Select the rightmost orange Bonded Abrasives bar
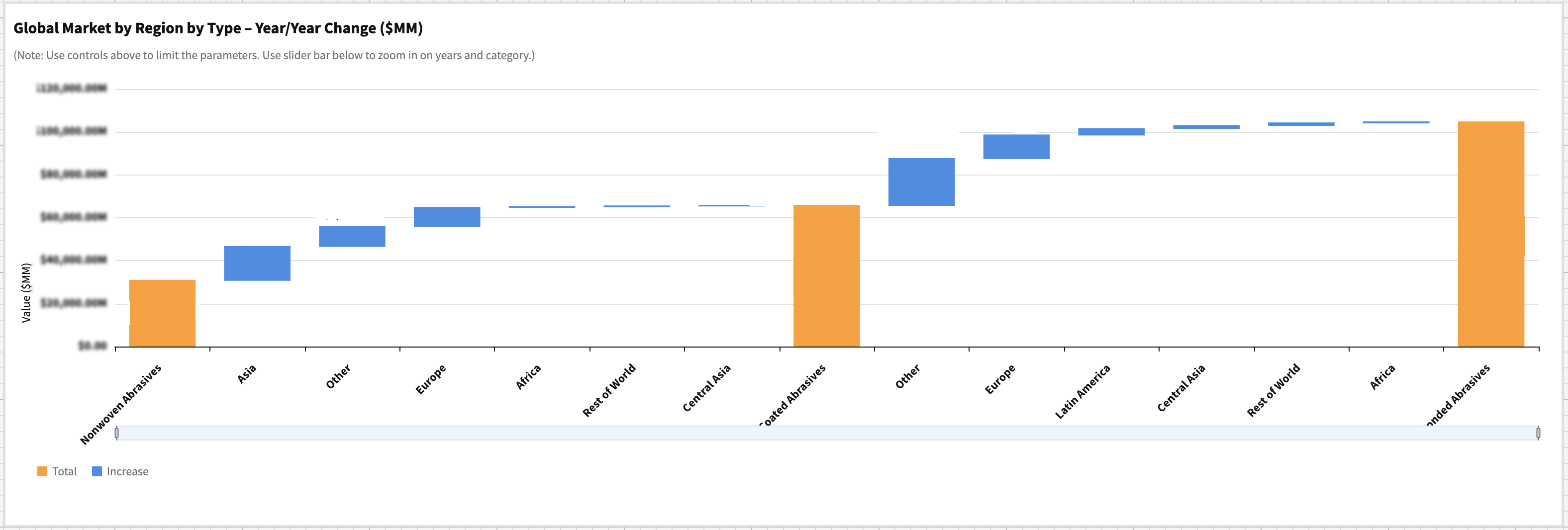 pyautogui.click(x=1491, y=234)
